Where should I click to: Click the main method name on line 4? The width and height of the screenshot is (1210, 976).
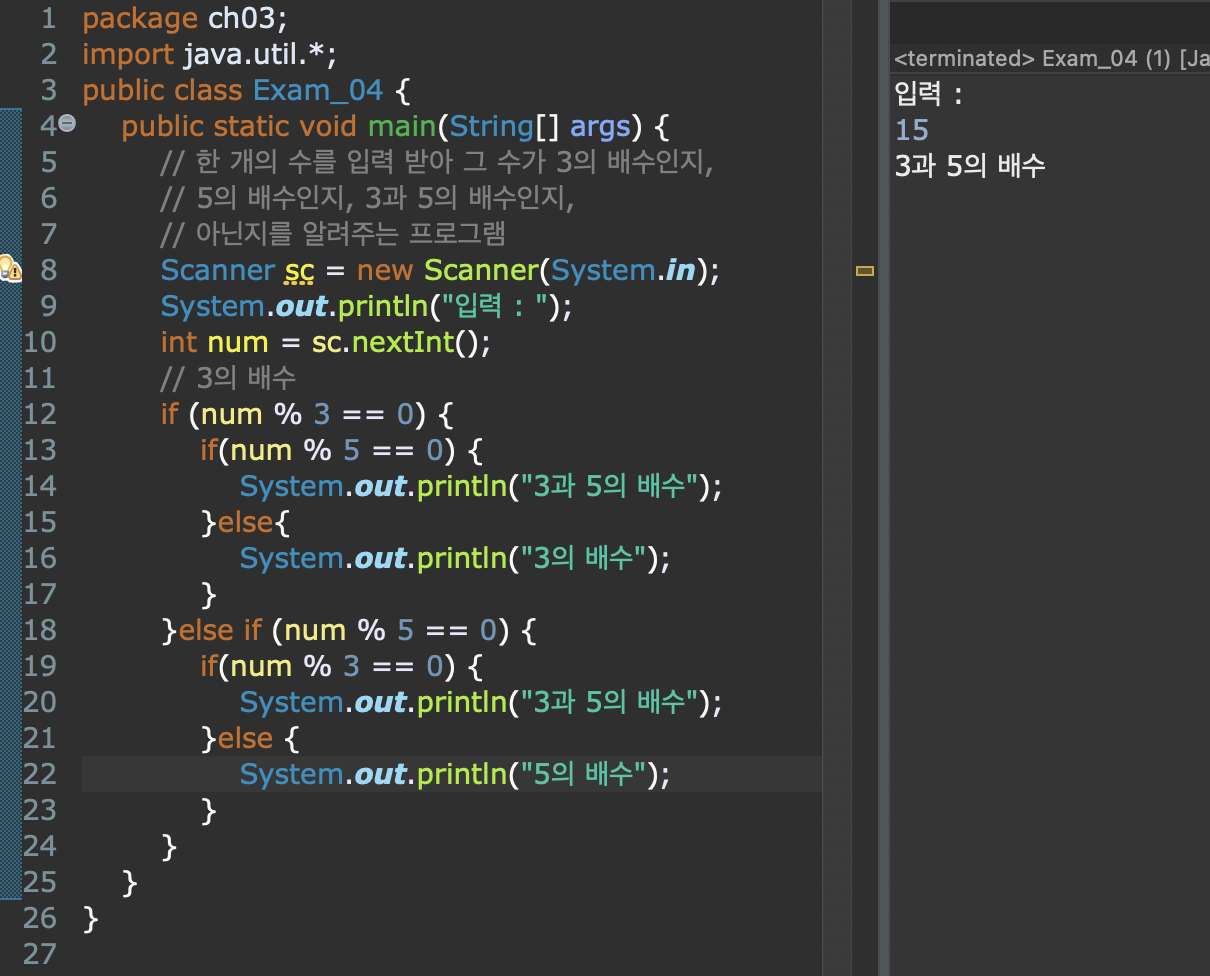pos(402,126)
